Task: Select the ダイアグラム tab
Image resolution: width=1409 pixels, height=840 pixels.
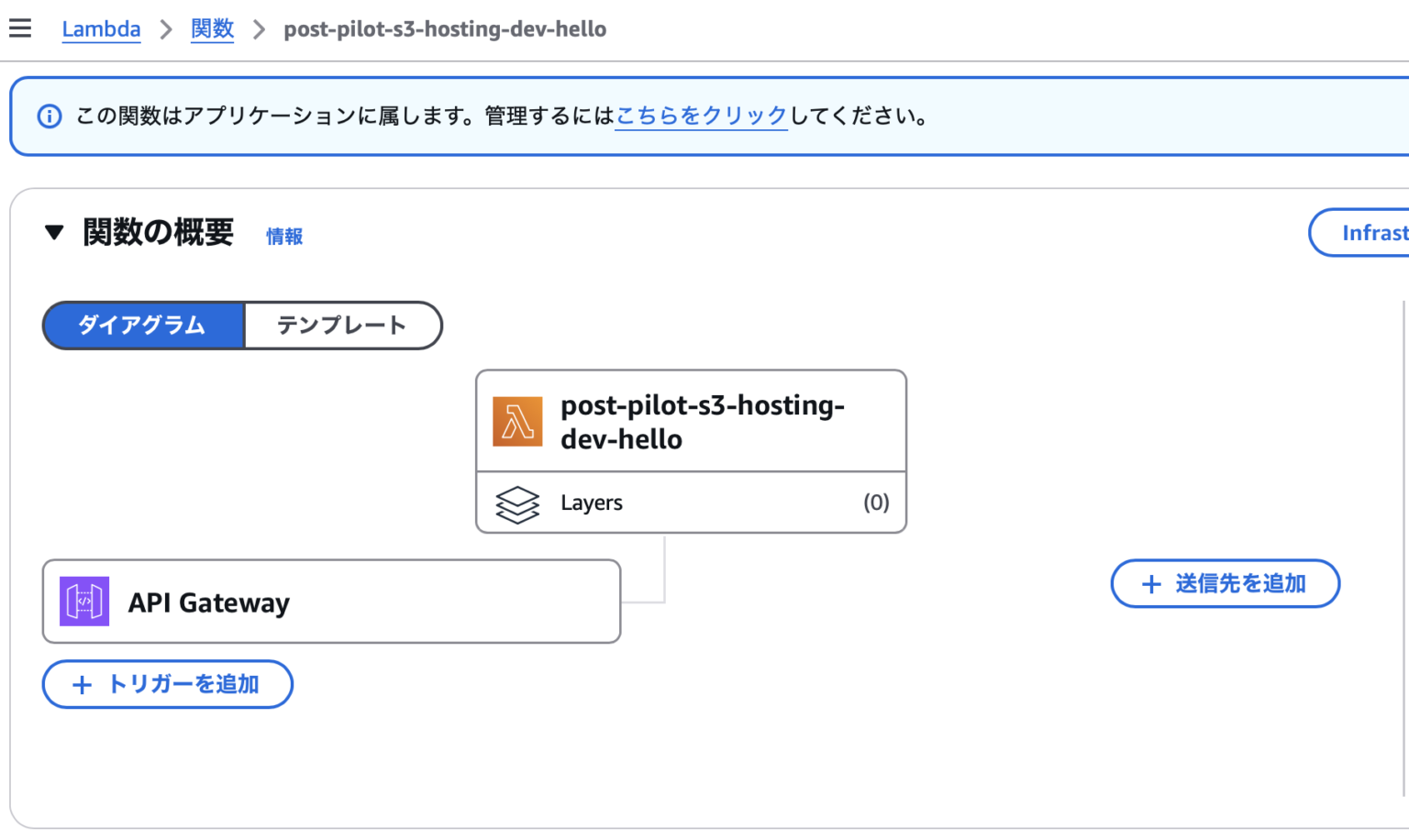Action: tap(142, 326)
